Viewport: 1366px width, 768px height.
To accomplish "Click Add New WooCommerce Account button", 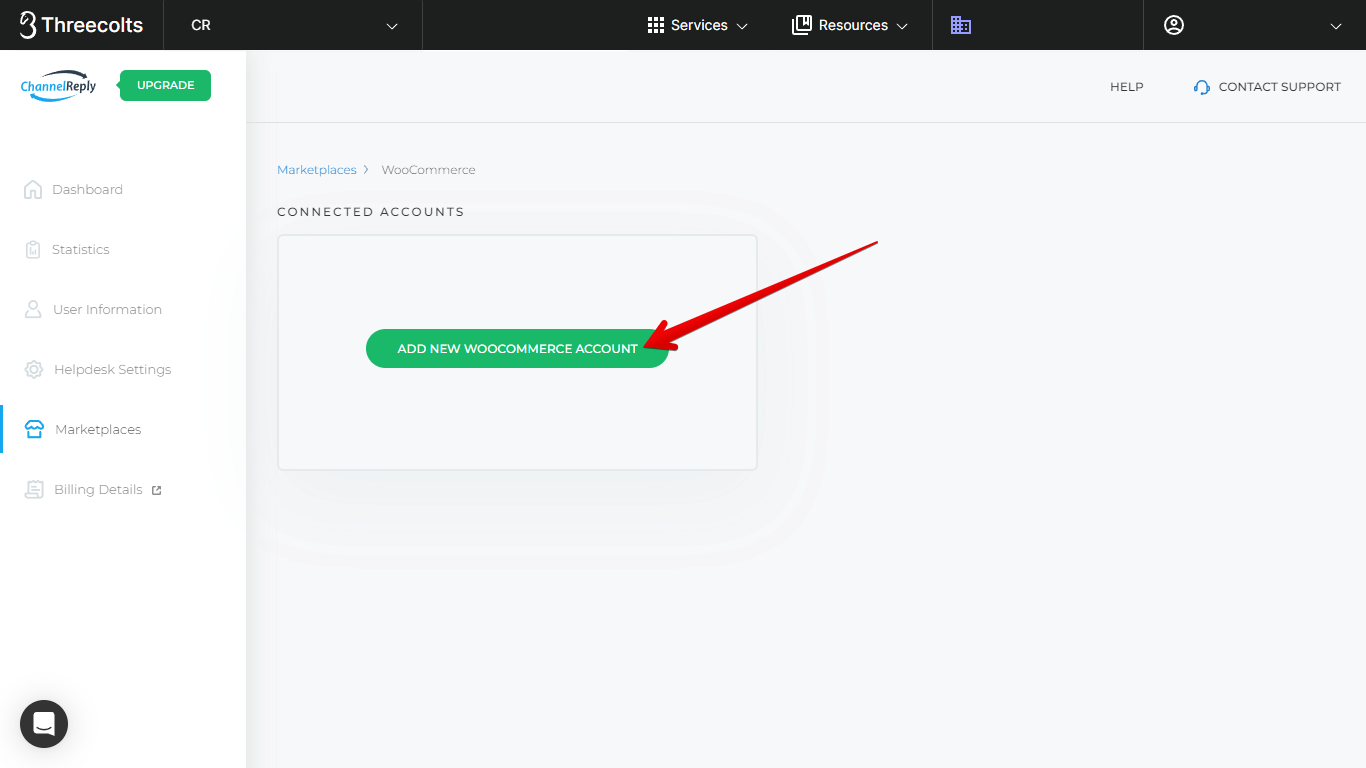I will [517, 348].
